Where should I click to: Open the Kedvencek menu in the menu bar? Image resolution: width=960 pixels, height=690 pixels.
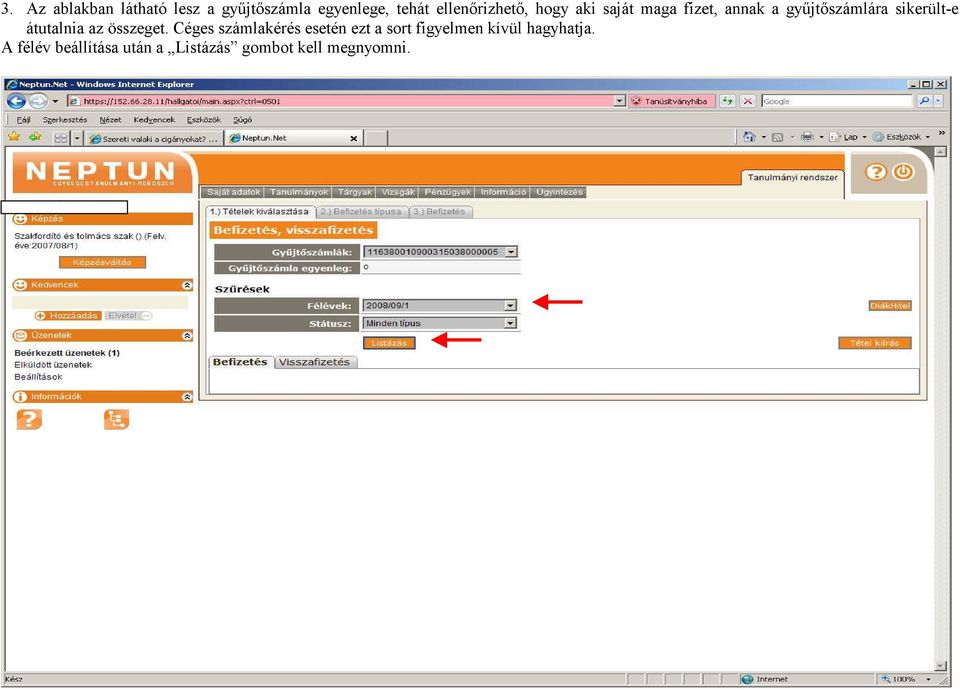pyautogui.click(x=154, y=120)
